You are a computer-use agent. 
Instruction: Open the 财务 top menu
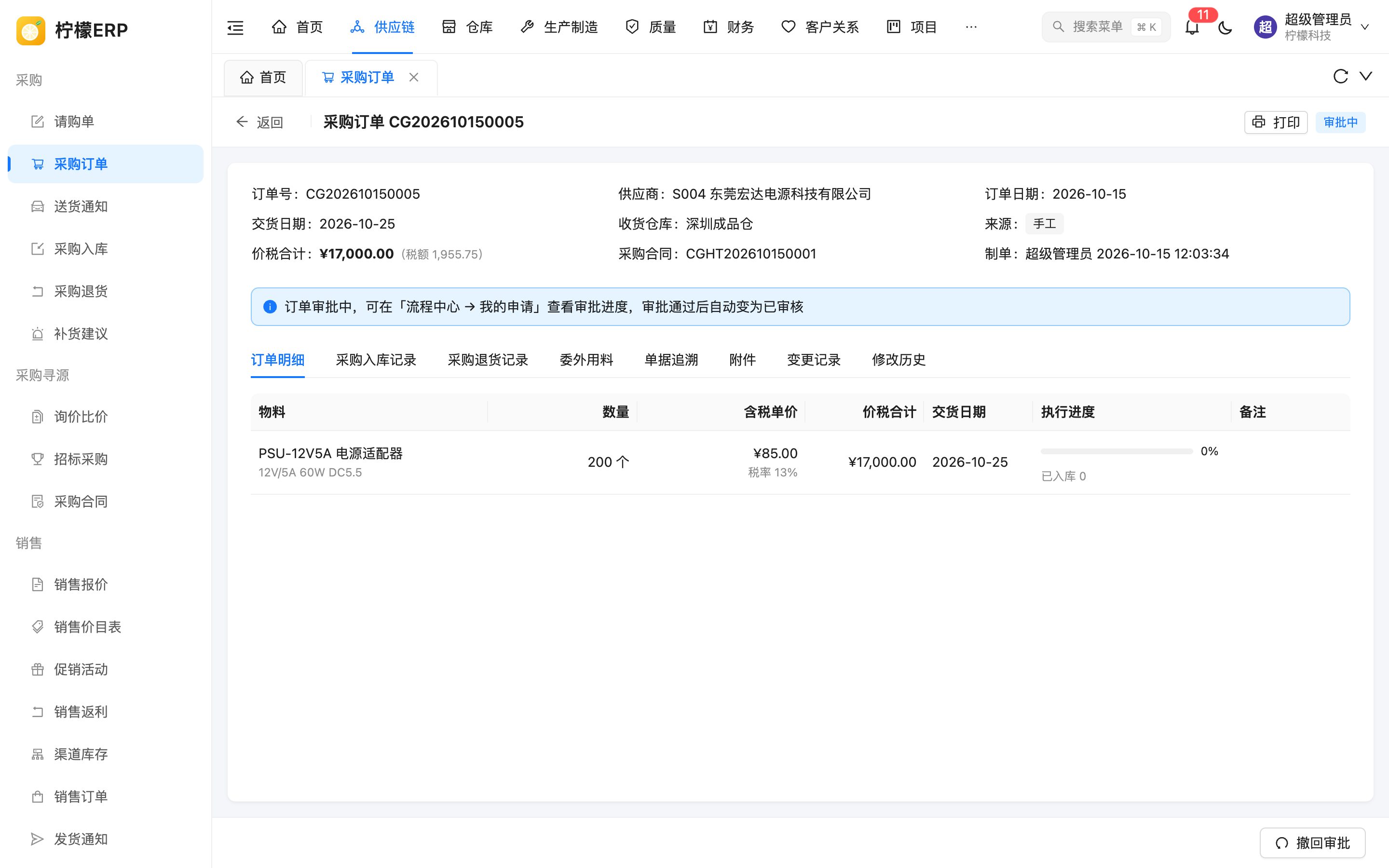click(x=728, y=27)
